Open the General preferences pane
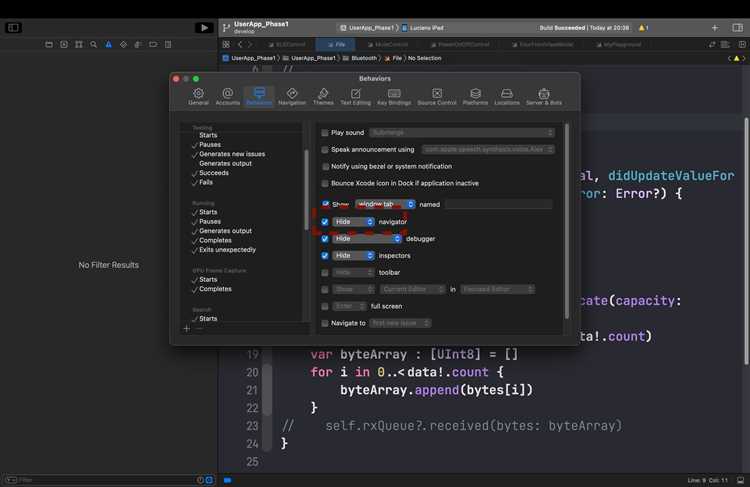This screenshot has width=750, height=487. (198, 96)
